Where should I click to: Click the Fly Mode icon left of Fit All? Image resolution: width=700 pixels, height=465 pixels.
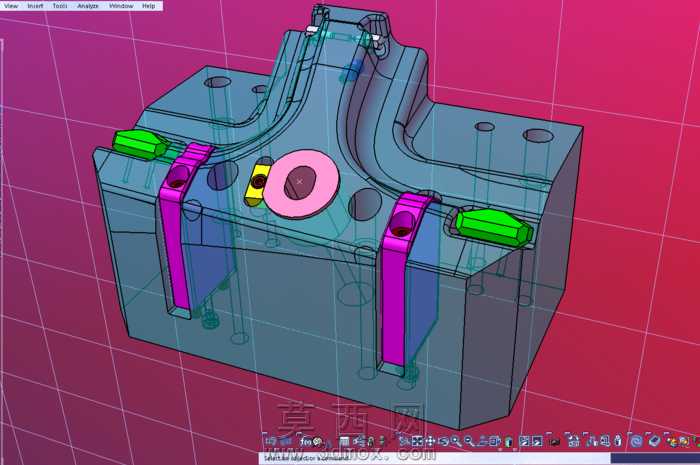click(404, 441)
